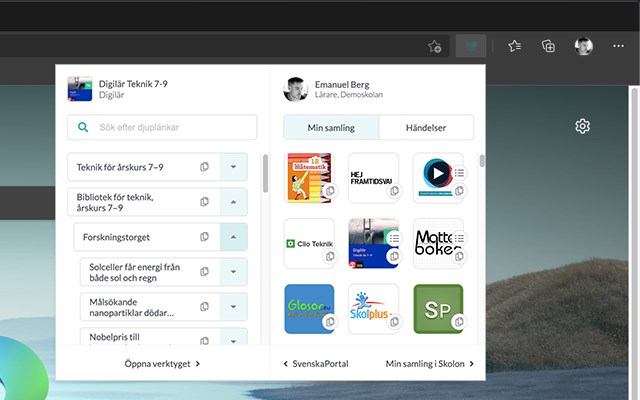The height and width of the screenshot is (400, 640).
Task: Expand the Nobelpris till row
Action: coord(233,338)
